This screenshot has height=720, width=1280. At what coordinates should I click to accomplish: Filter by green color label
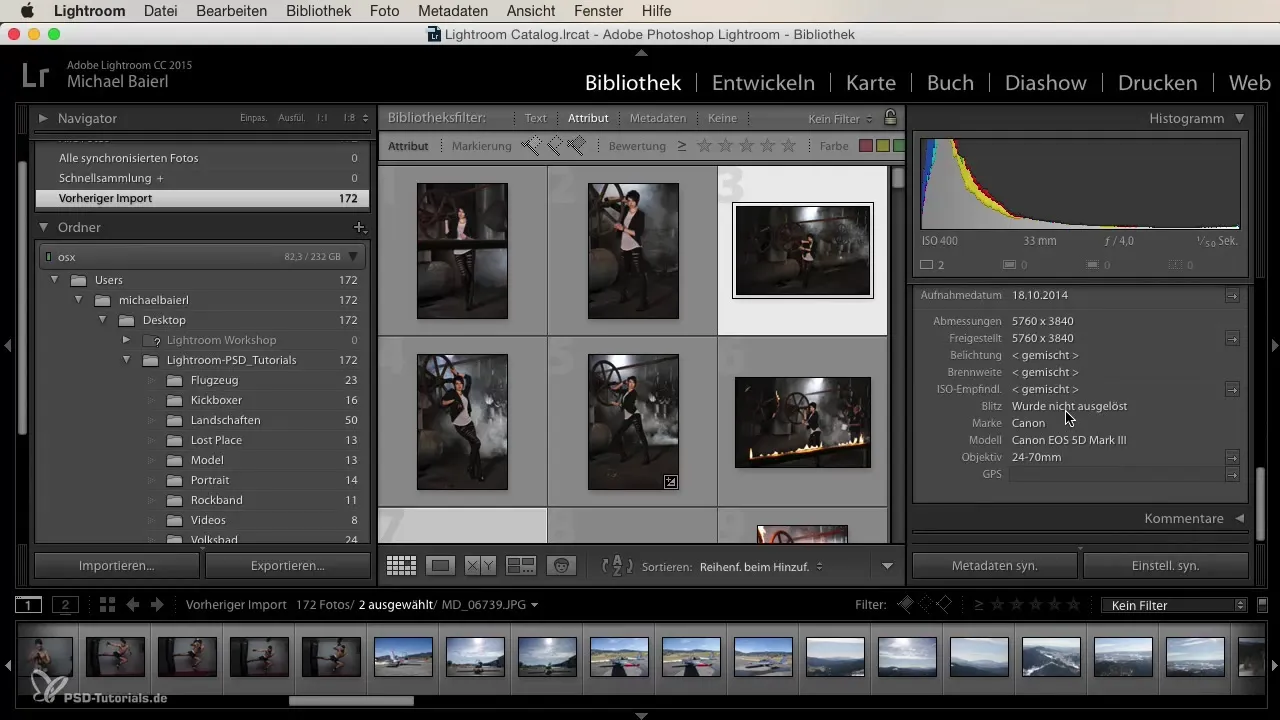coord(898,146)
